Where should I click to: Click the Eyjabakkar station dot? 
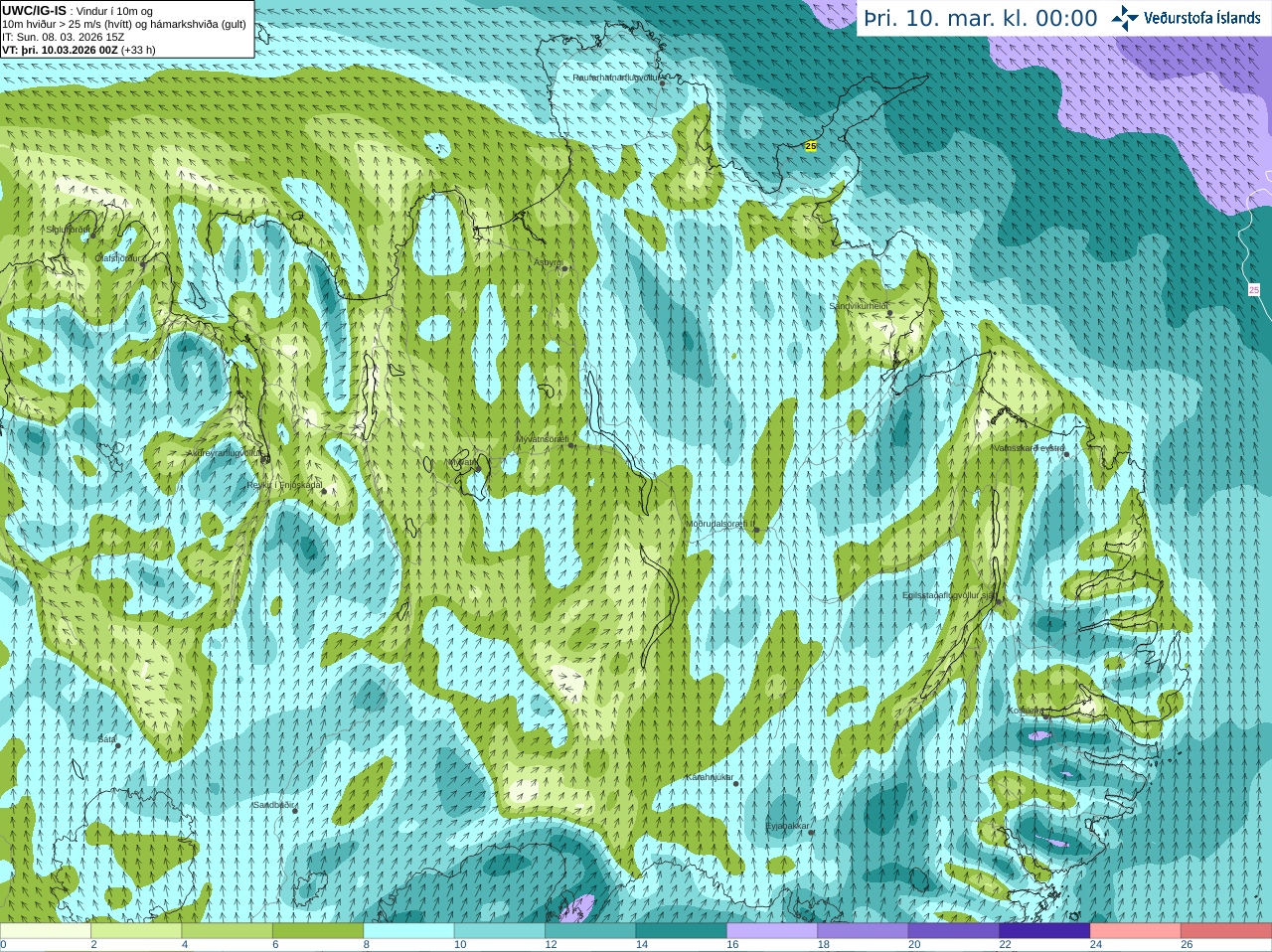coord(812,833)
